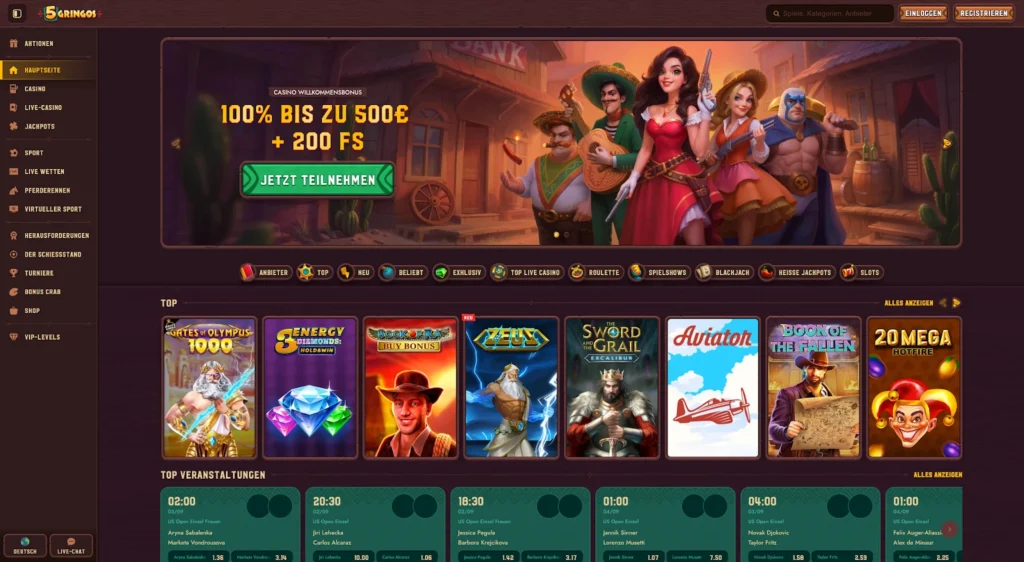Screen dimensions: 1024x562
Task: Open the Shop bag icon entry
Action: 14,311
